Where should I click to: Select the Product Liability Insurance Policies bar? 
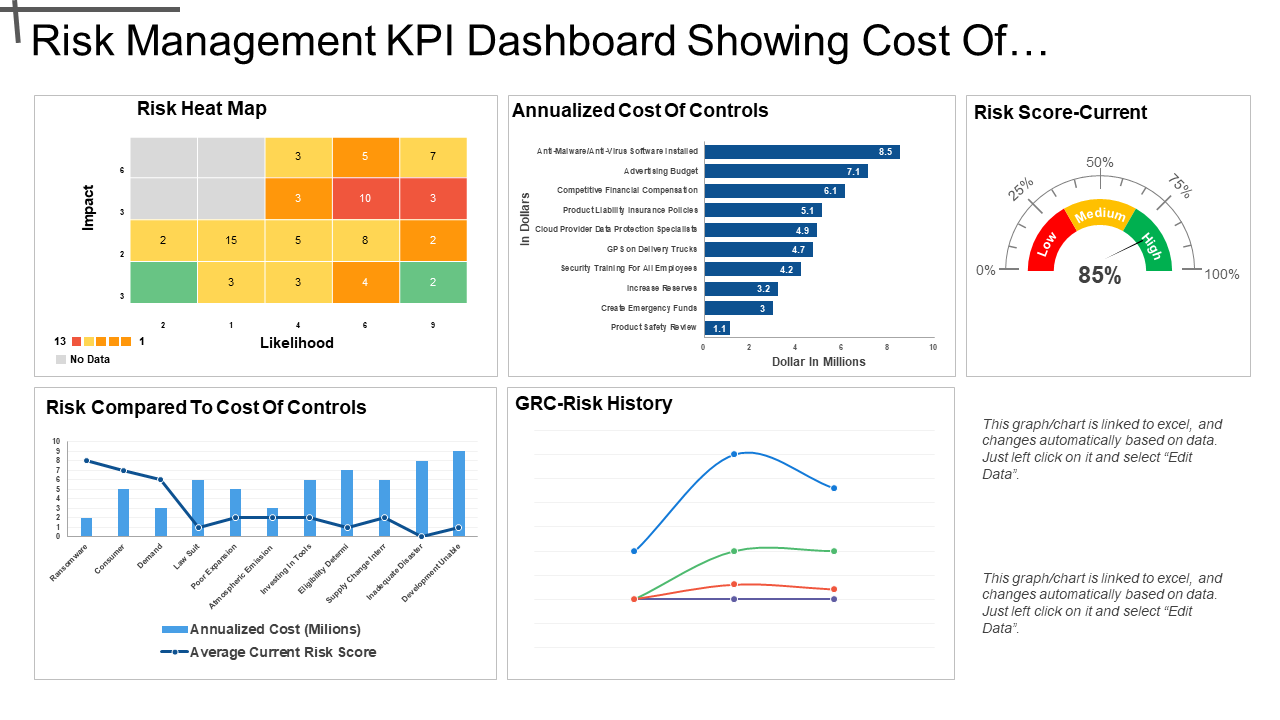coord(763,210)
